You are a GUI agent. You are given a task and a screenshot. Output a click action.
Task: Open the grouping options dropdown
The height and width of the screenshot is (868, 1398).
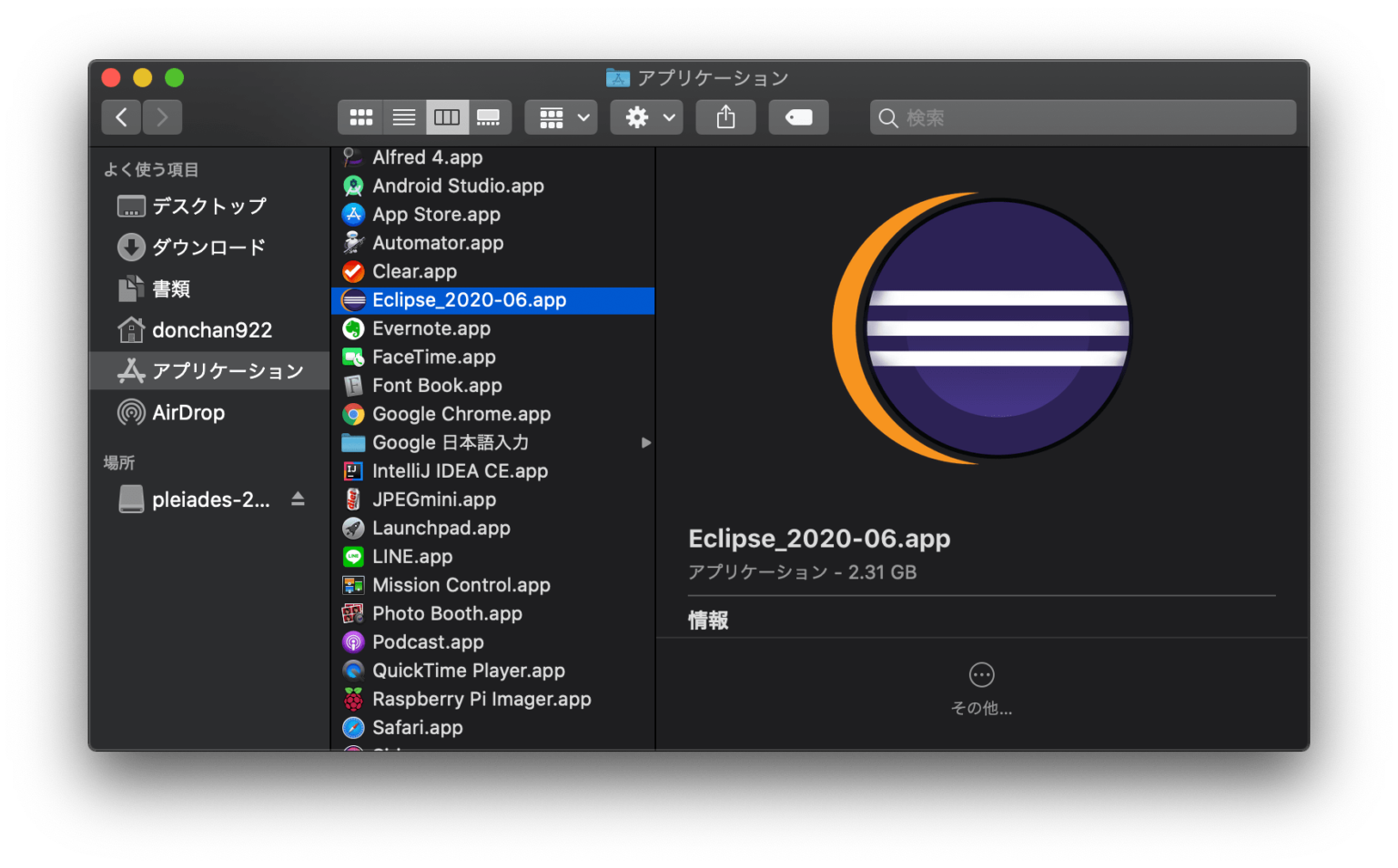coord(560,116)
